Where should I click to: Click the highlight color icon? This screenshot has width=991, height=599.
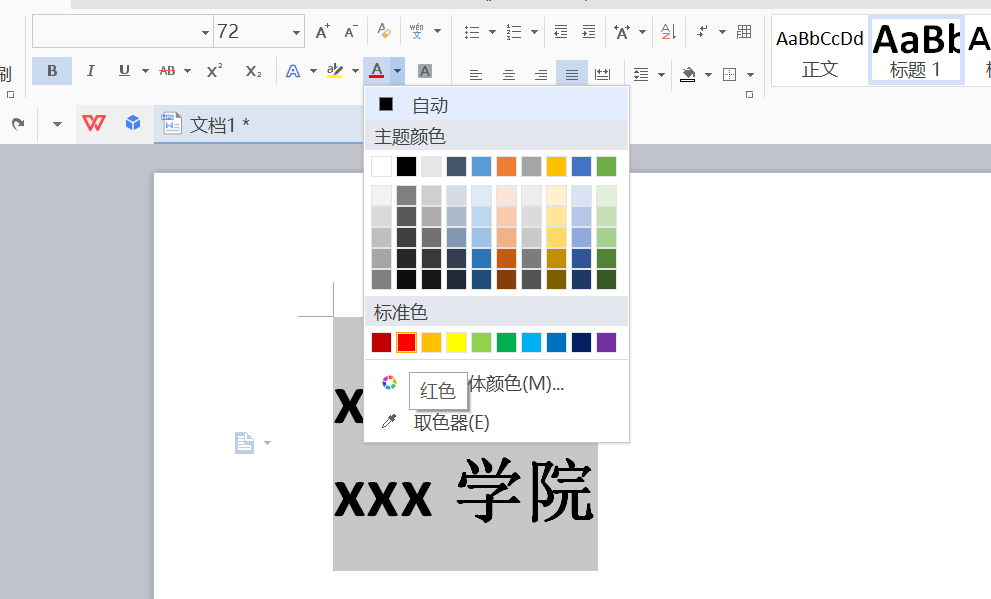click(335, 71)
